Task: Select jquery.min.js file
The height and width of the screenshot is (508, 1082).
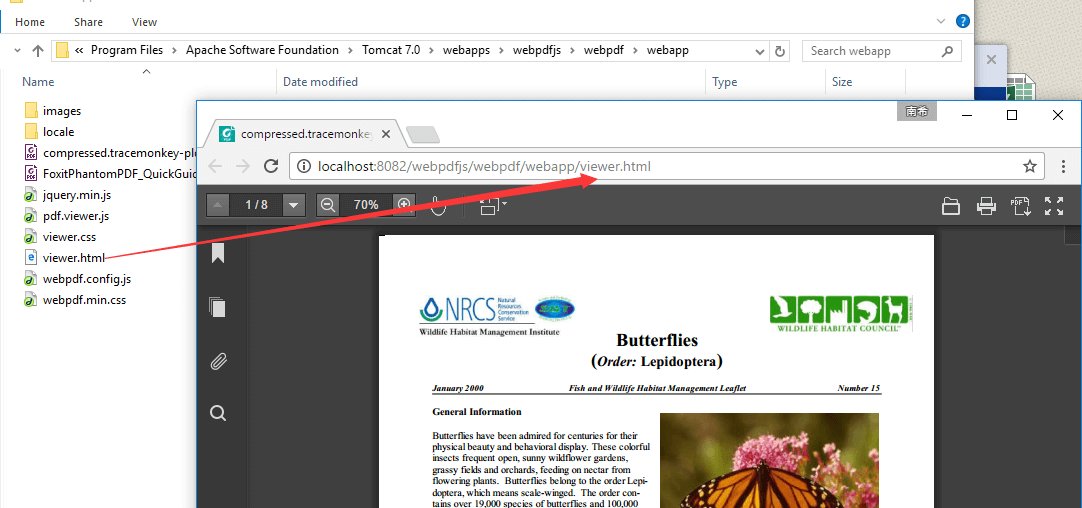Action: click(x=67, y=195)
